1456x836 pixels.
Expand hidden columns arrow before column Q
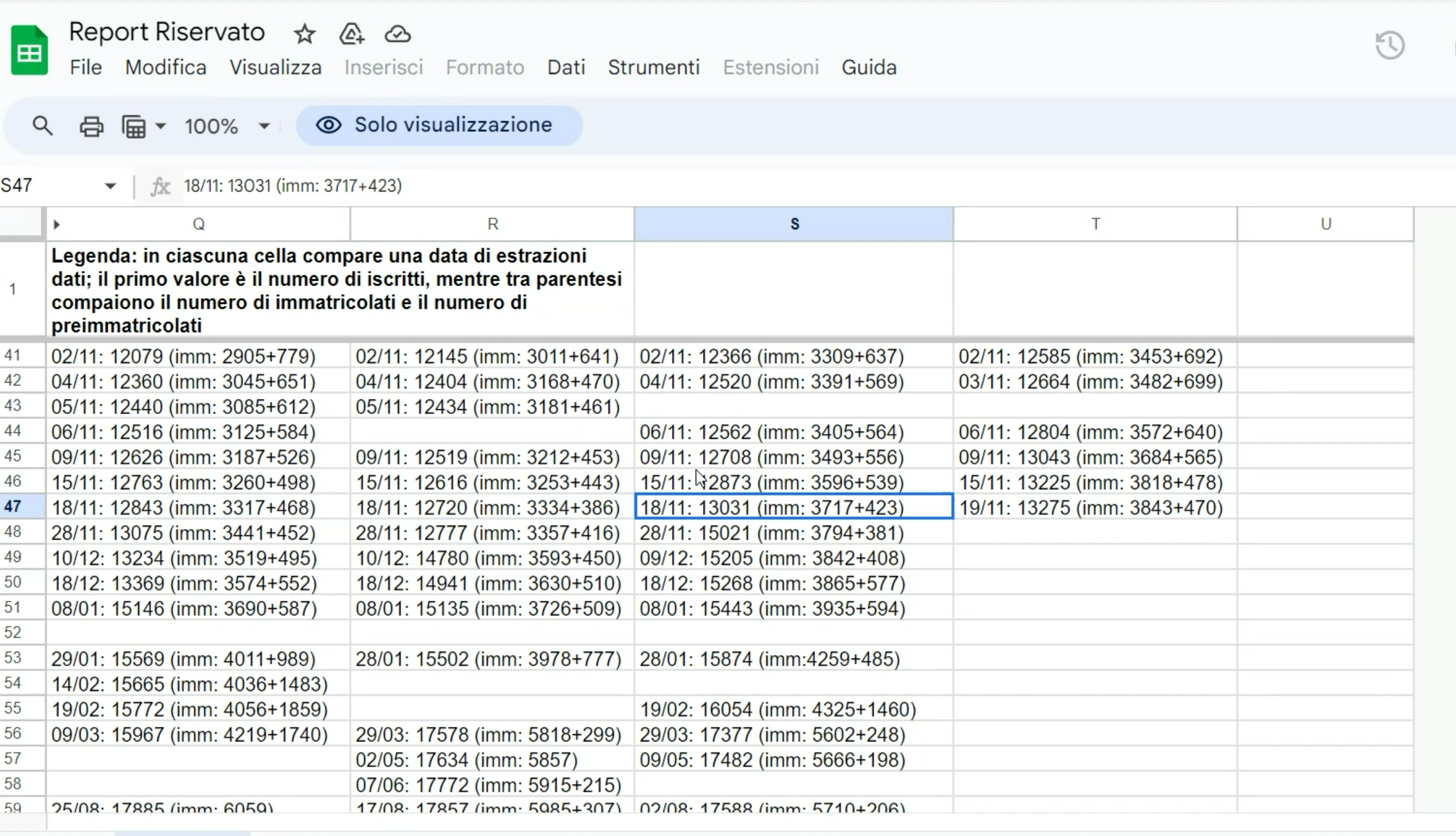(x=56, y=224)
